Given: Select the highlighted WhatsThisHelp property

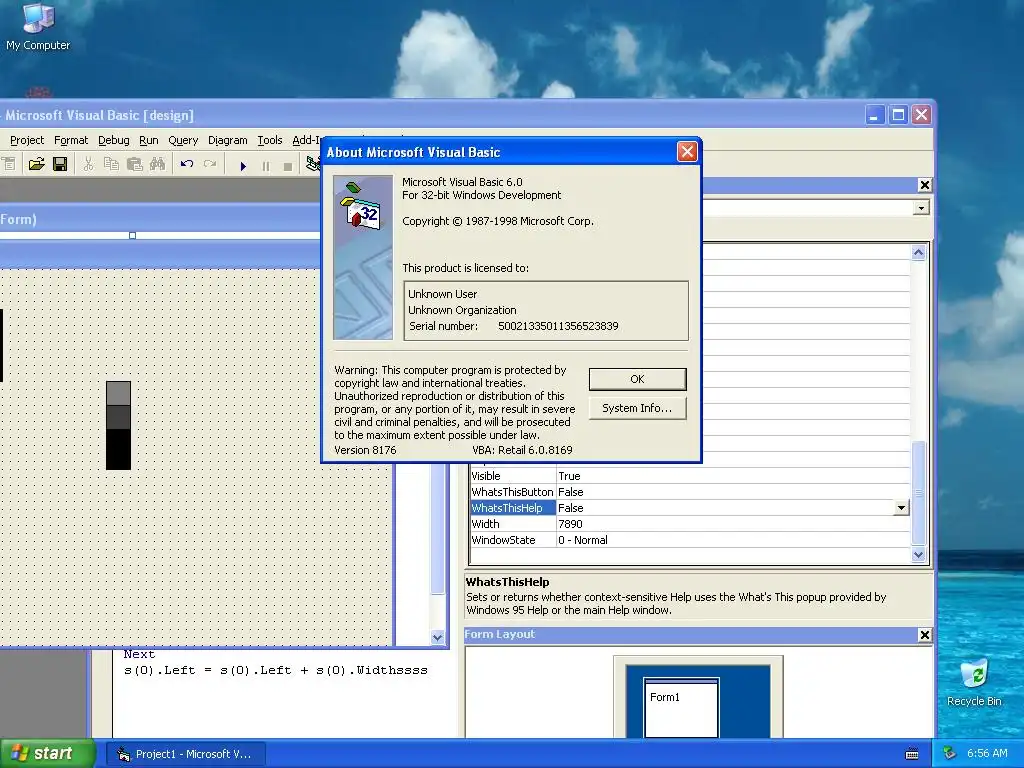Looking at the screenshot, I should coord(513,508).
